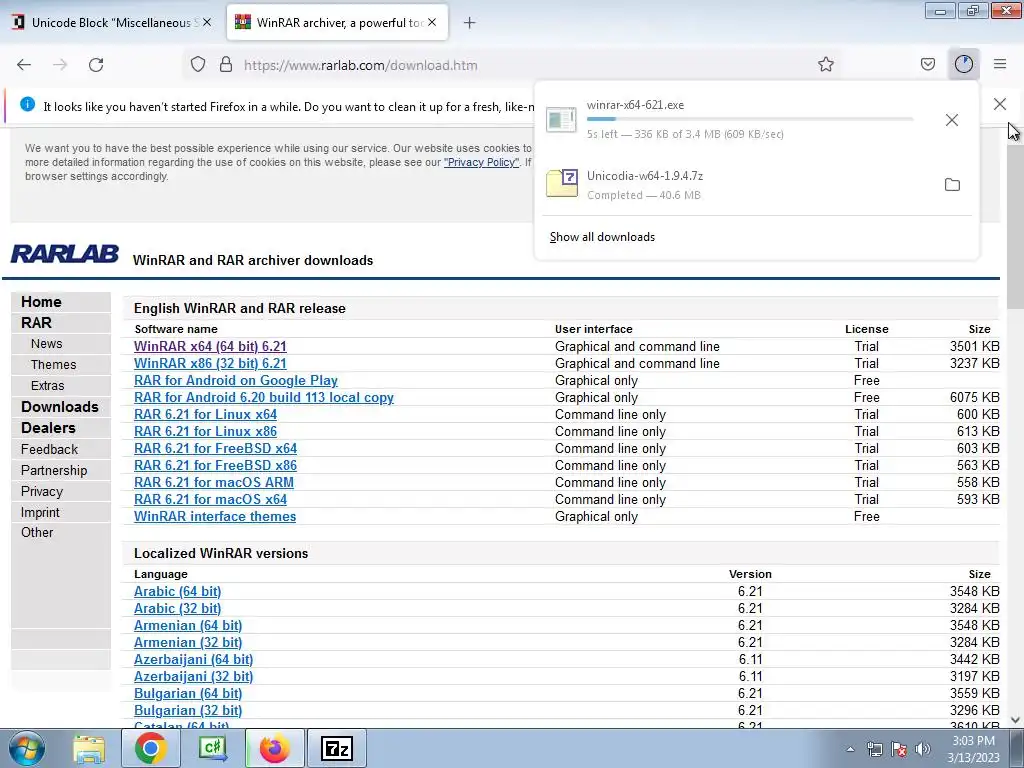The height and width of the screenshot is (768, 1024).
Task: Open WinRAR interface themes link
Action: (x=215, y=516)
